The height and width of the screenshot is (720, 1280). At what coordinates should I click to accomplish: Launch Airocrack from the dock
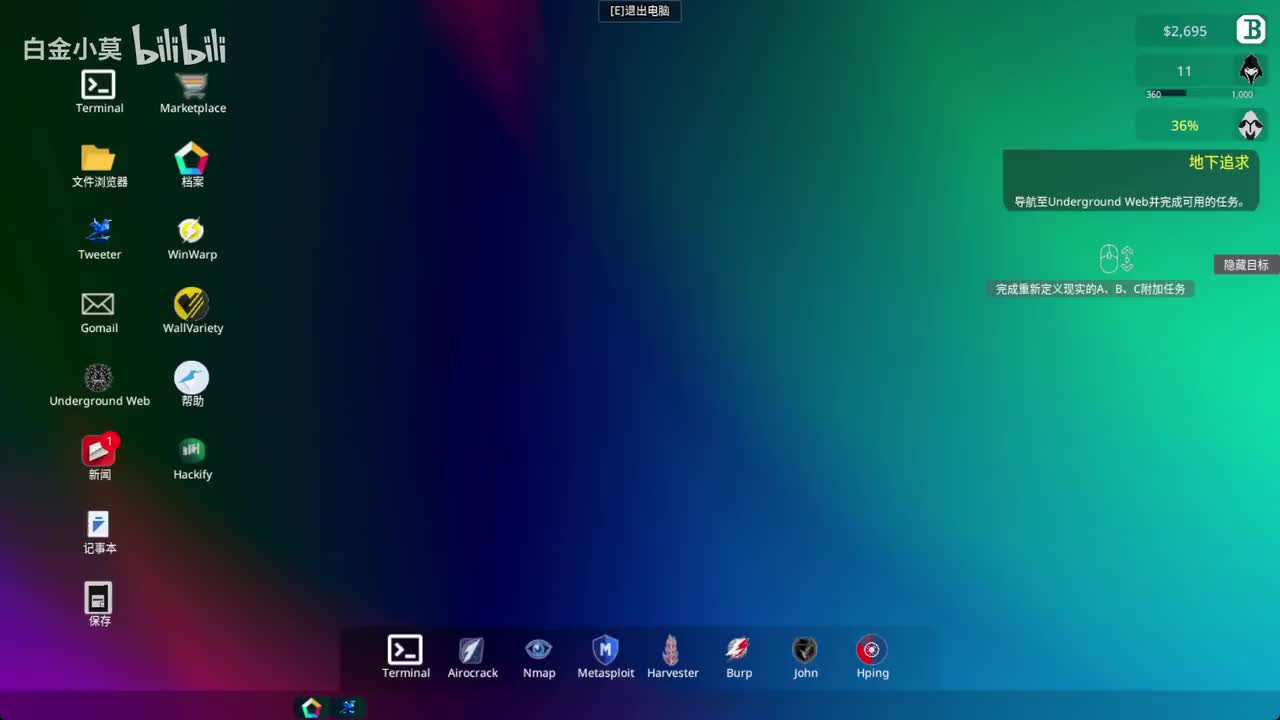point(472,650)
